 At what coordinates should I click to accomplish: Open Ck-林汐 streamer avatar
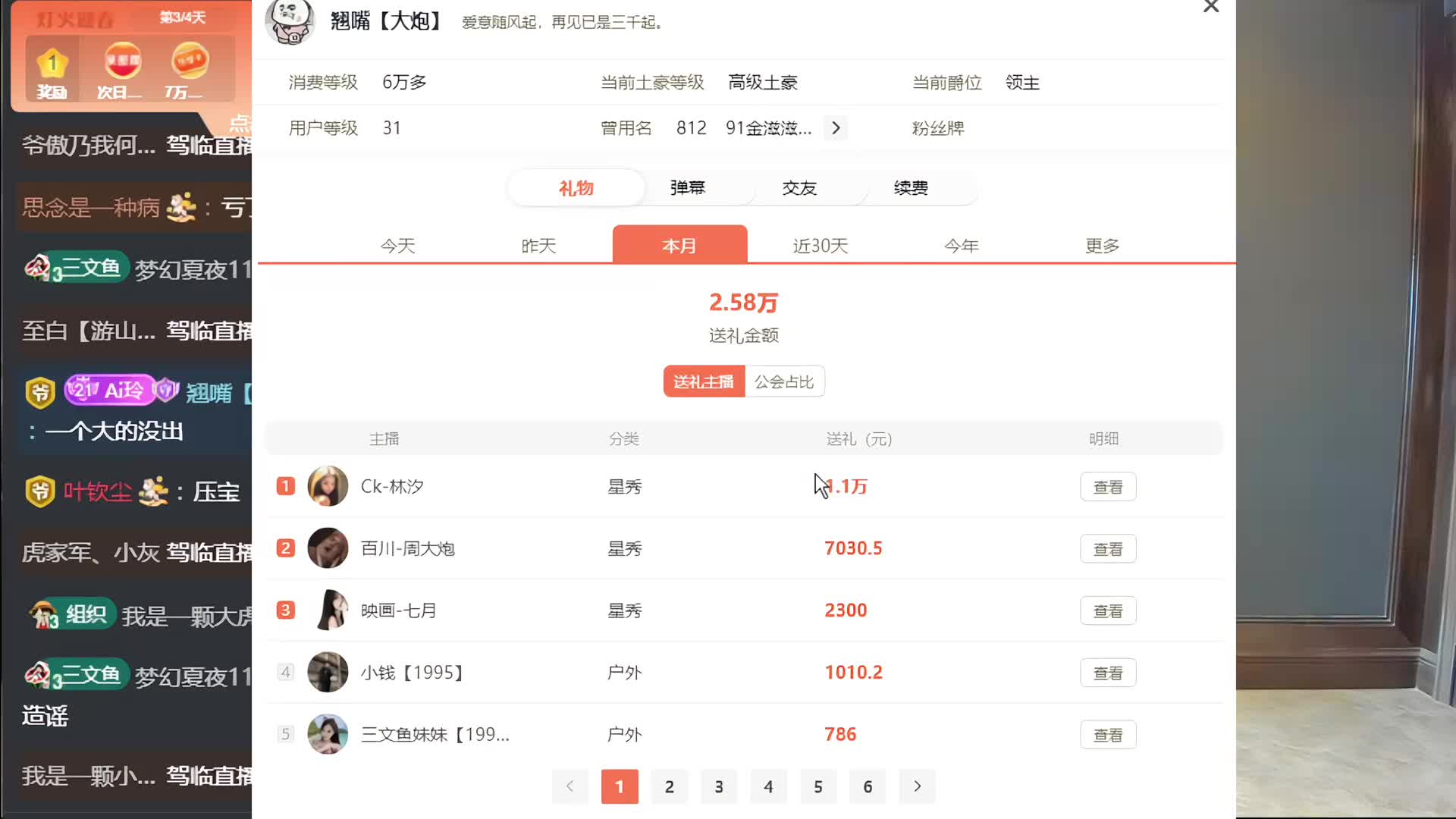(328, 486)
